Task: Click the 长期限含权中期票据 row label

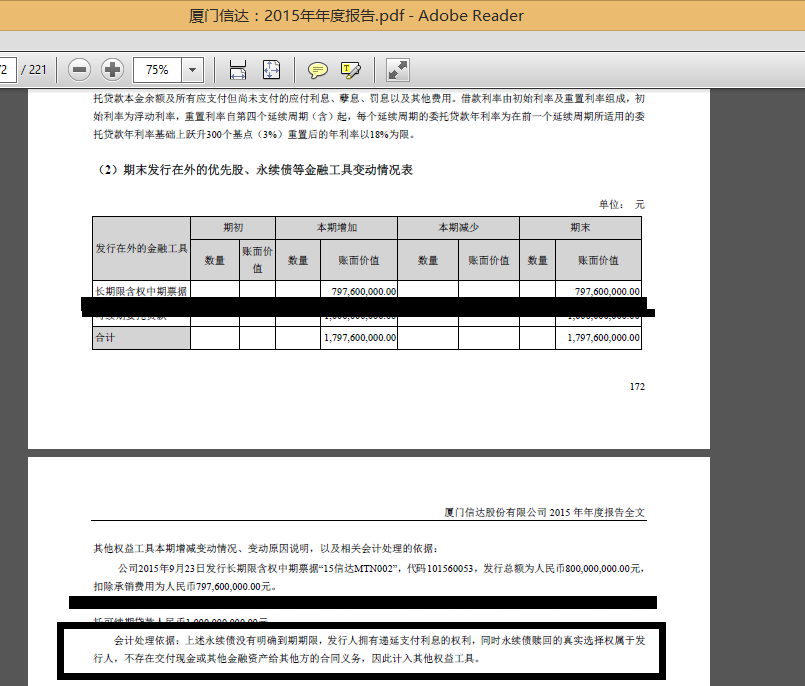Action: click(141, 291)
